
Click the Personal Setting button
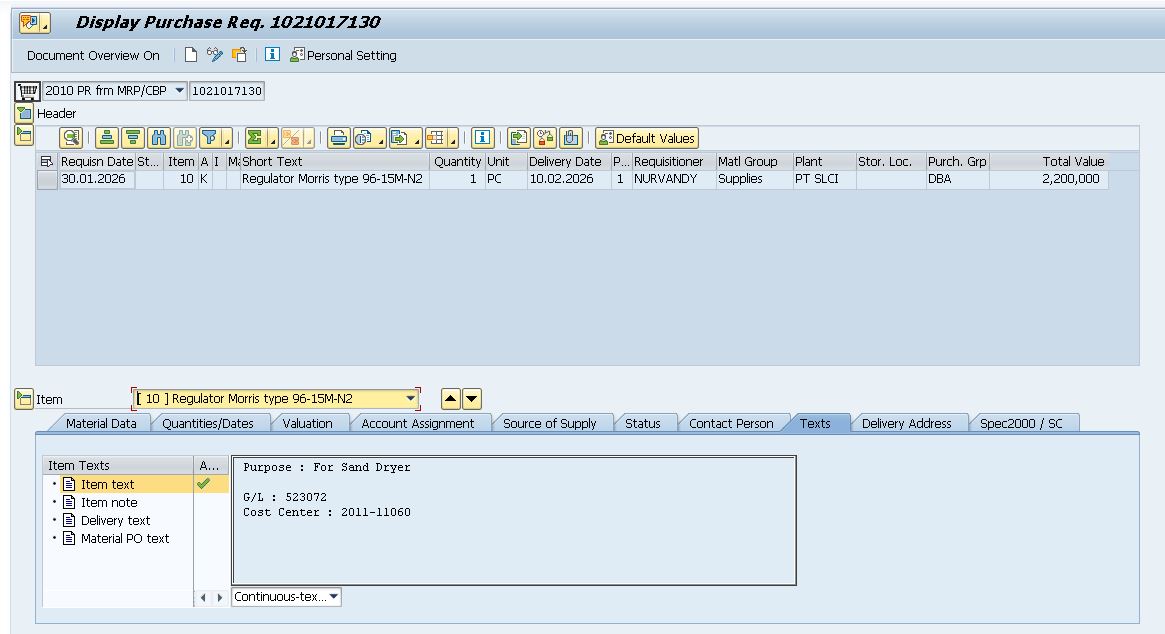[343, 55]
